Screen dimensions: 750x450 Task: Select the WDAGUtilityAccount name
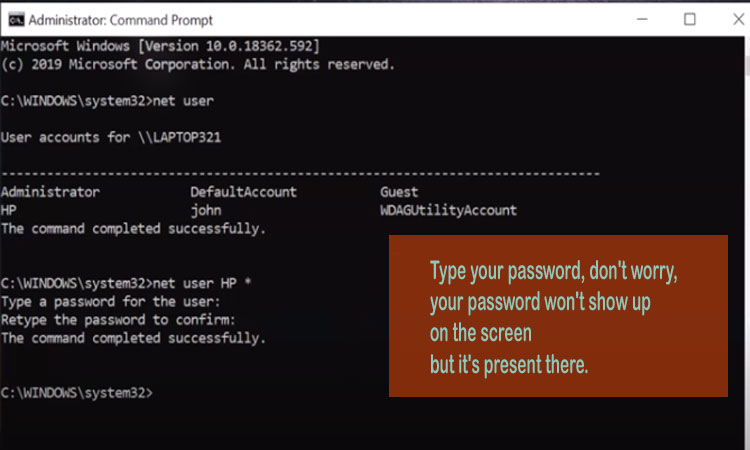point(449,210)
